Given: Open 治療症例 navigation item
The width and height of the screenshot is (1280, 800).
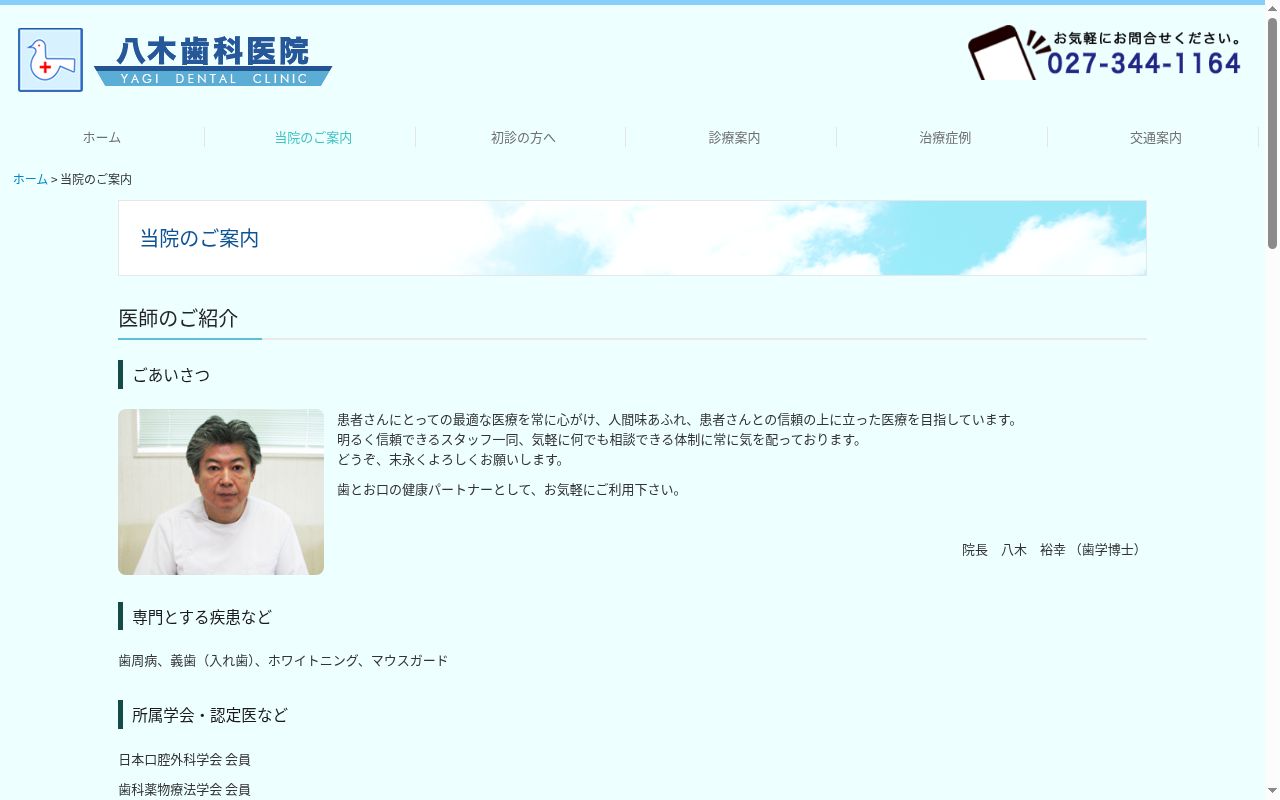Looking at the screenshot, I should [x=945, y=138].
